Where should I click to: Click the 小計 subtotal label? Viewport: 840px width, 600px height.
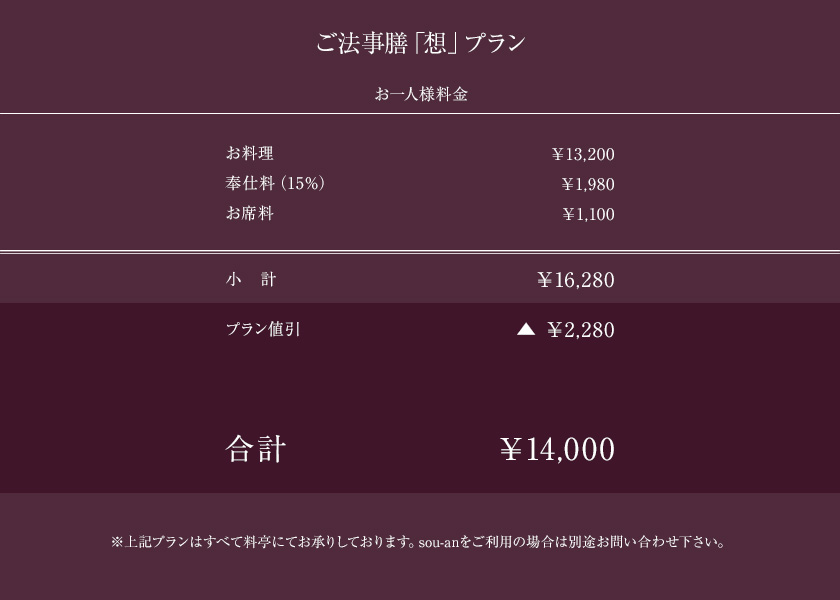[x=251, y=279]
